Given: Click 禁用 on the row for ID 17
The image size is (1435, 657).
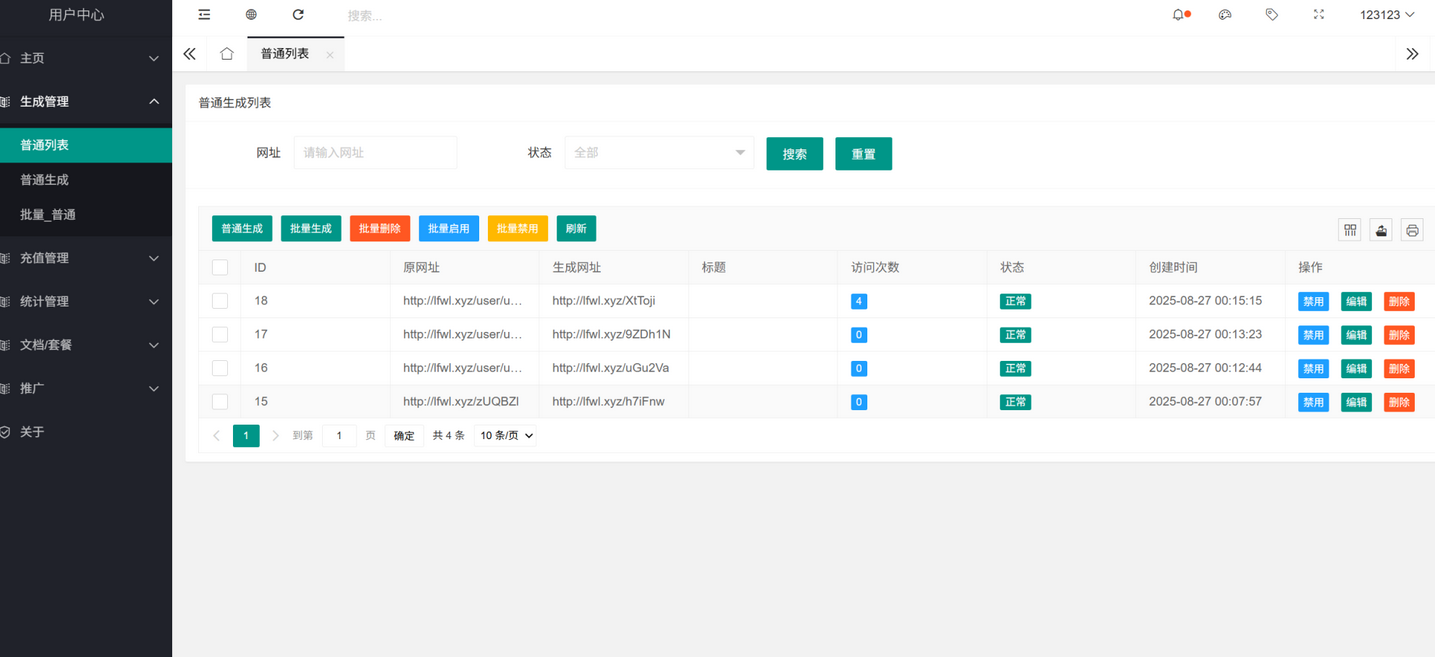Looking at the screenshot, I should [1312, 334].
